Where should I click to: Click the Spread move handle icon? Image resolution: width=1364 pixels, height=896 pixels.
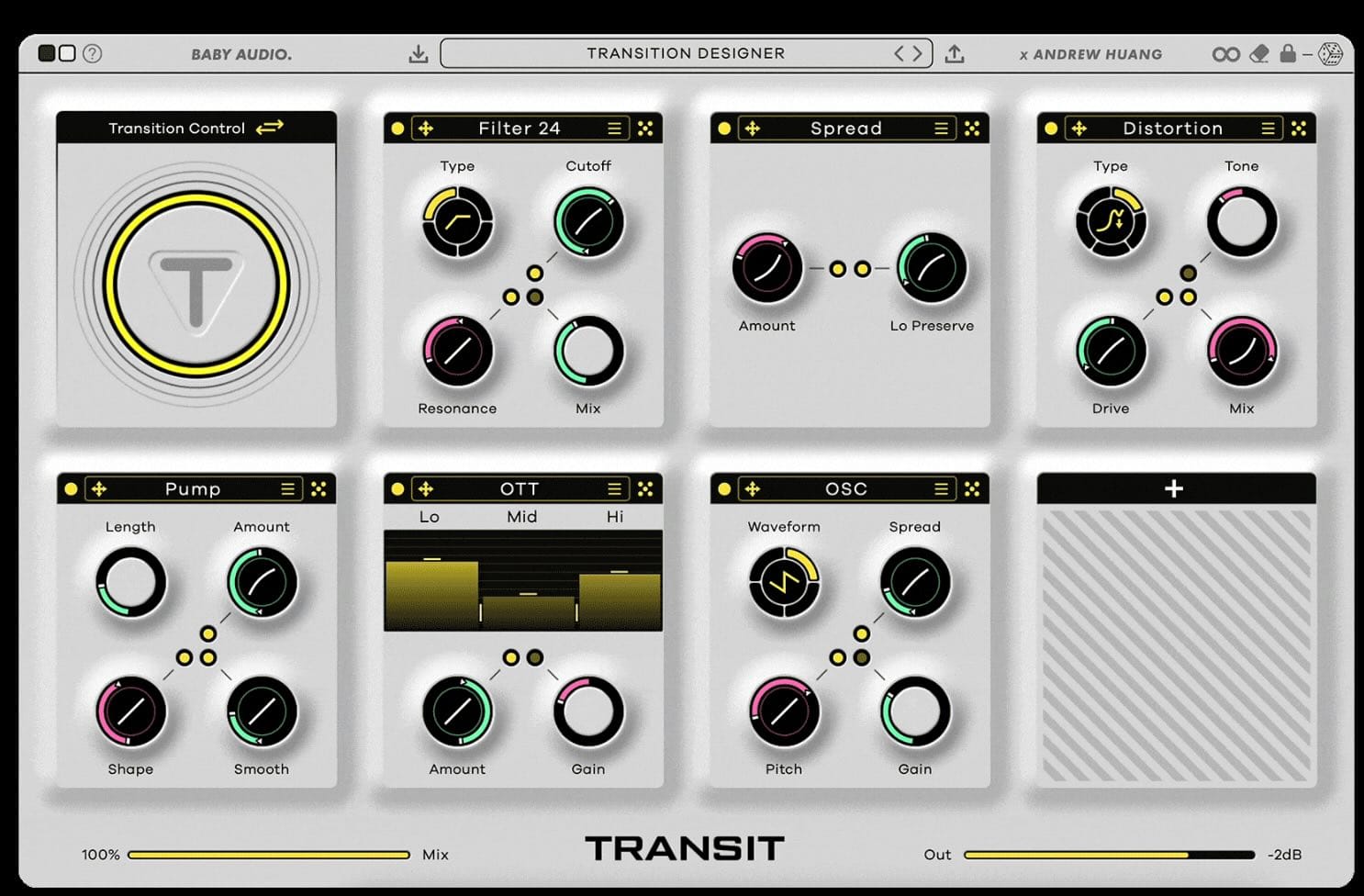pyautogui.click(x=753, y=129)
